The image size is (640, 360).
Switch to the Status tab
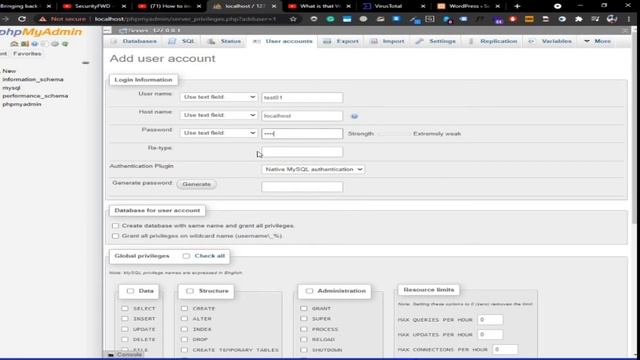click(x=224, y=41)
